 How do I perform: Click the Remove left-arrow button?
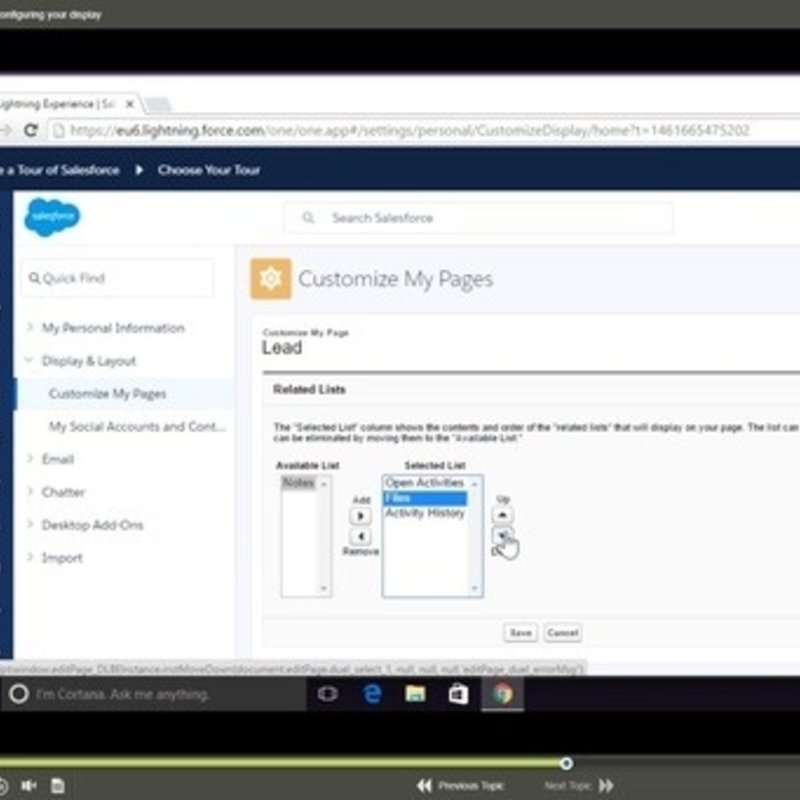(360, 536)
